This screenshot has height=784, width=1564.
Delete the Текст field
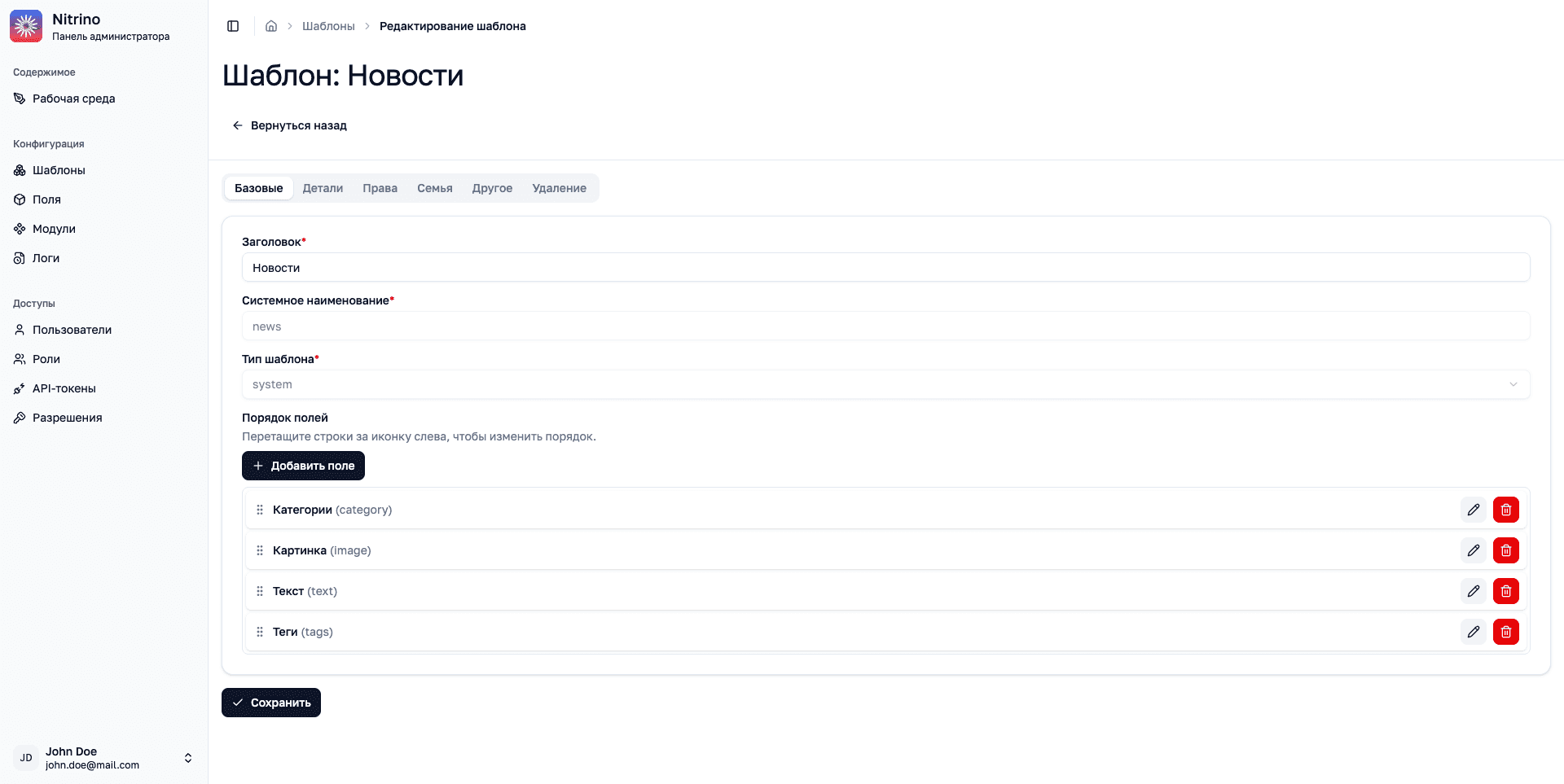click(x=1506, y=591)
